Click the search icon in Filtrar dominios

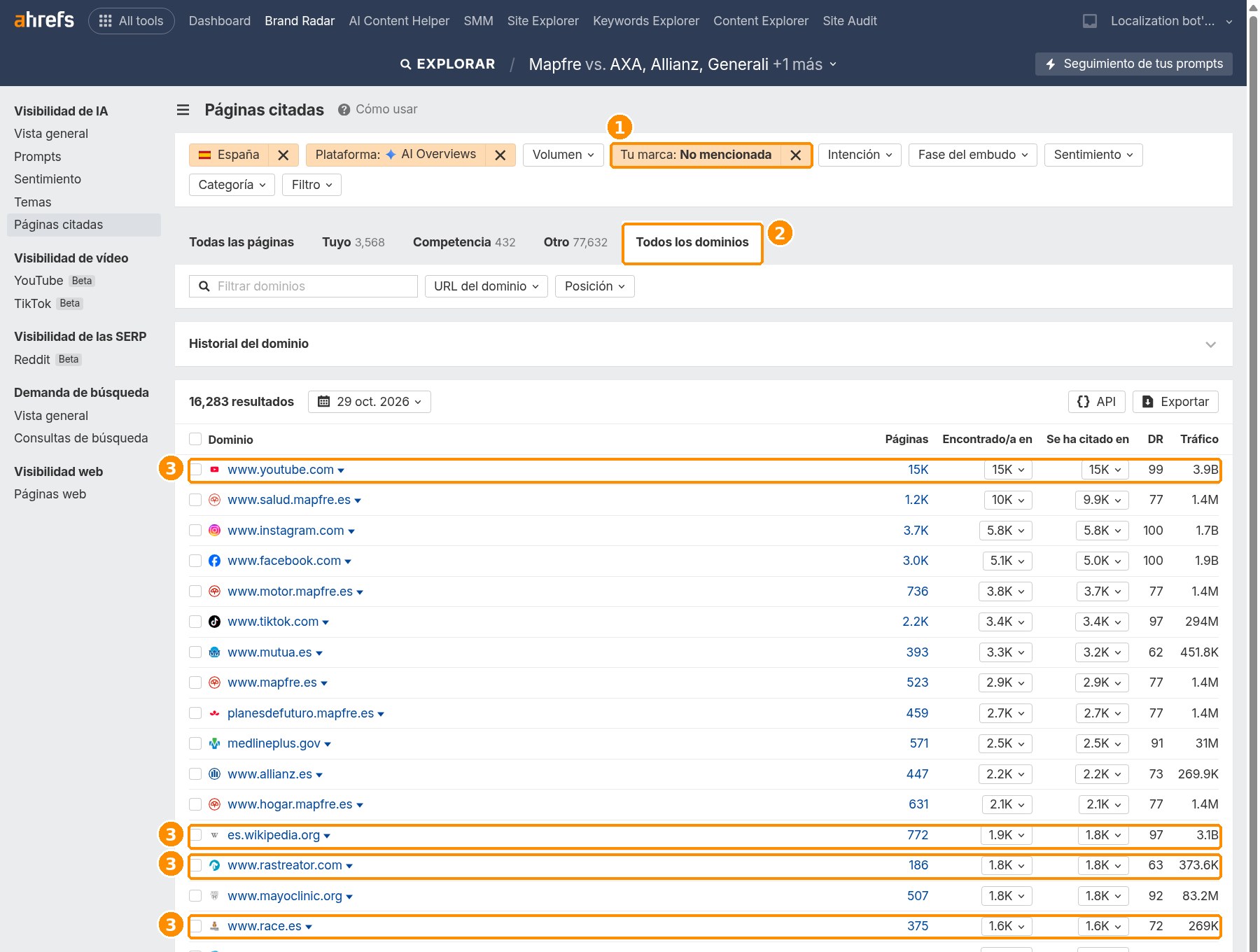point(204,286)
